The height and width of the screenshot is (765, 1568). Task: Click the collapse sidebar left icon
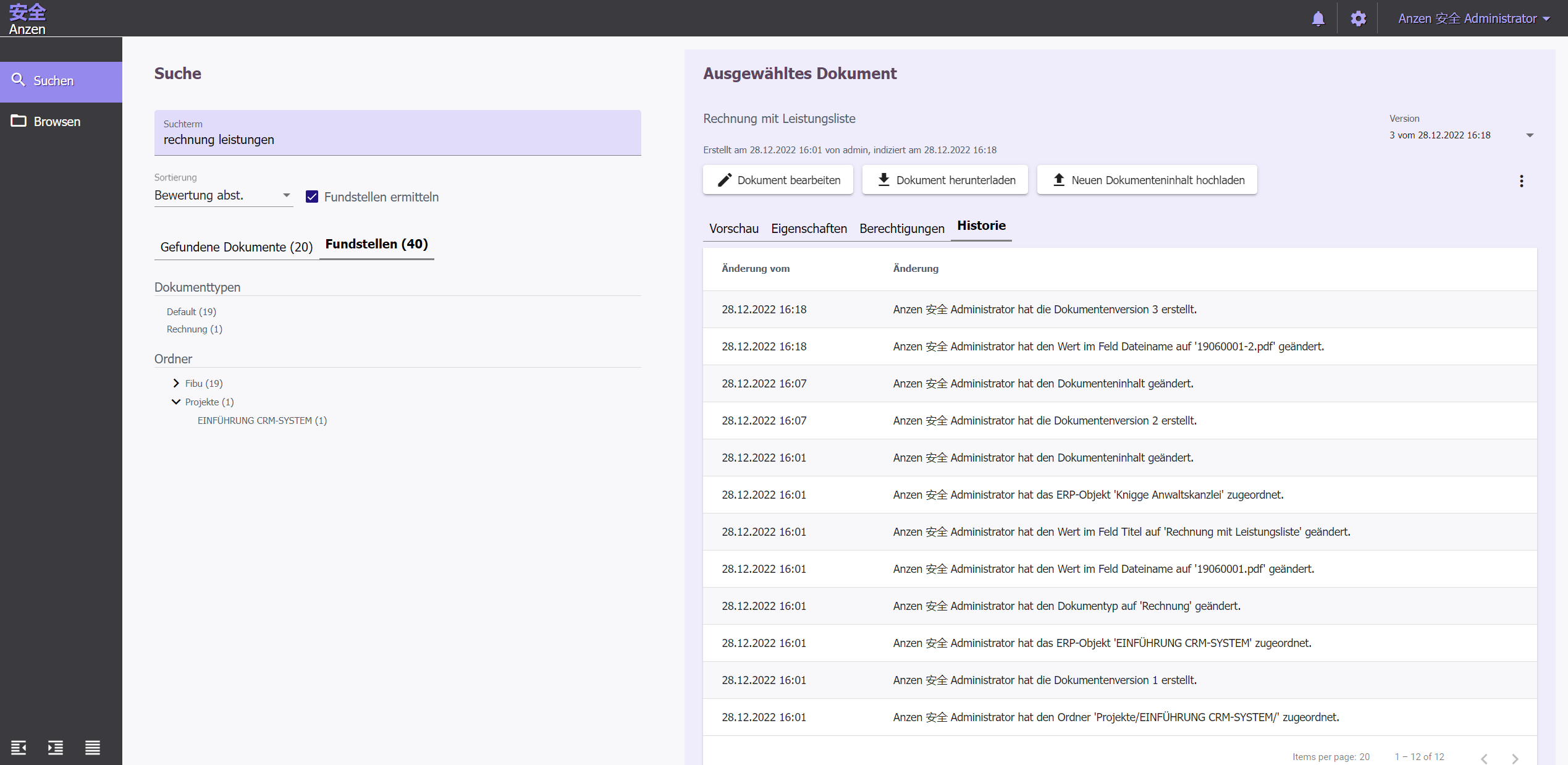click(x=19, y=748)
